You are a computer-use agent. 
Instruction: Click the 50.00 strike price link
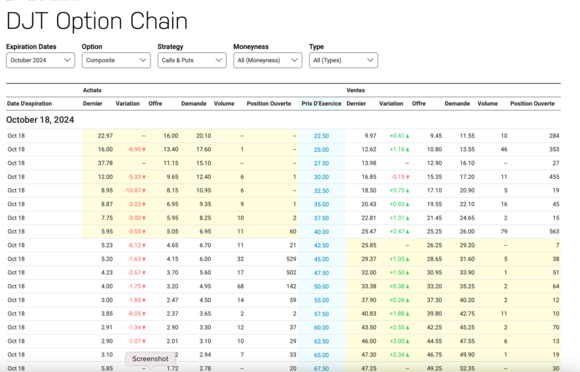pyautogui.click(x=321, y=287)
